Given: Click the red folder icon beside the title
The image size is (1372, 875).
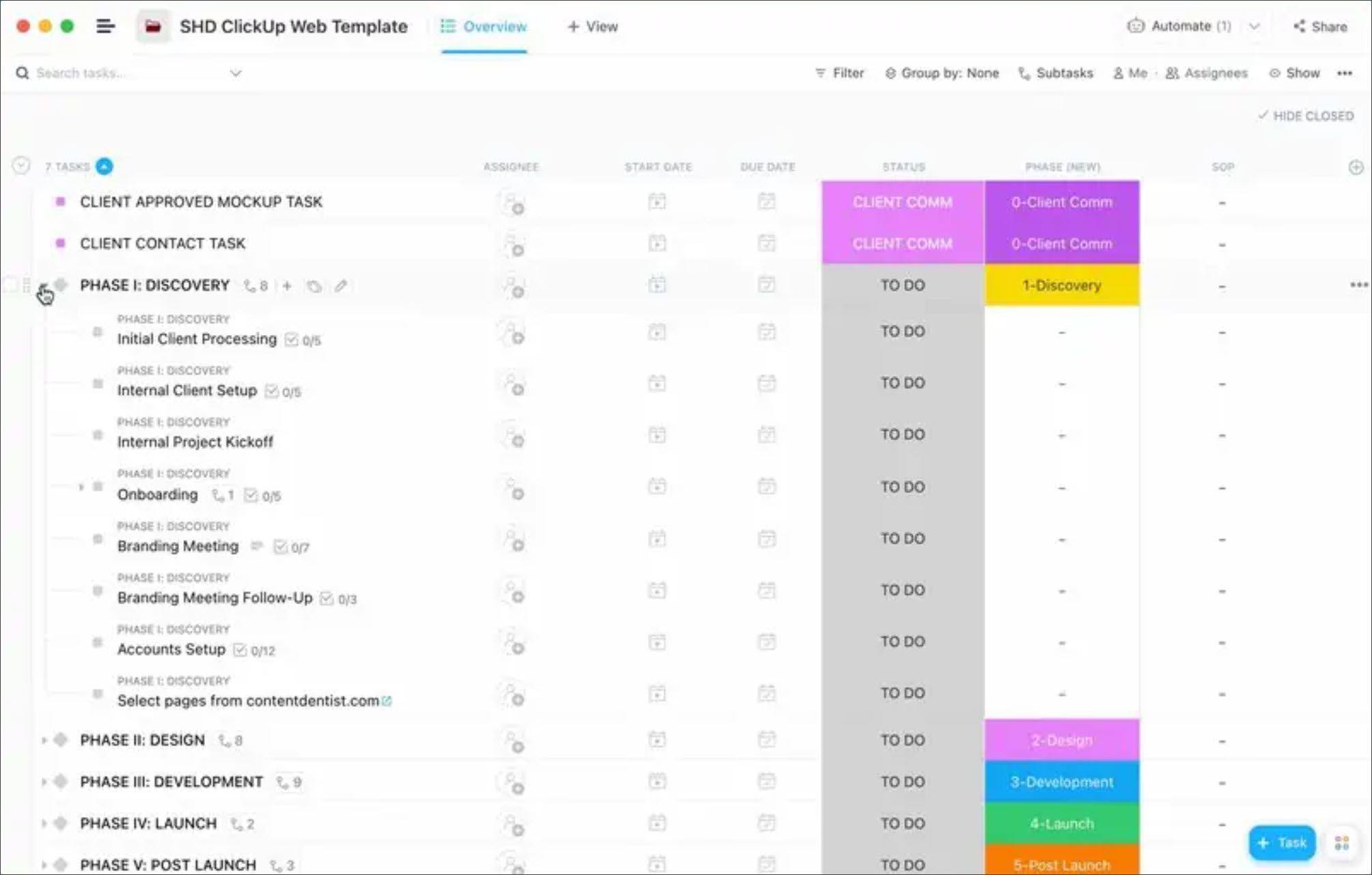Looking at the screenshot, I should (153, 27).
